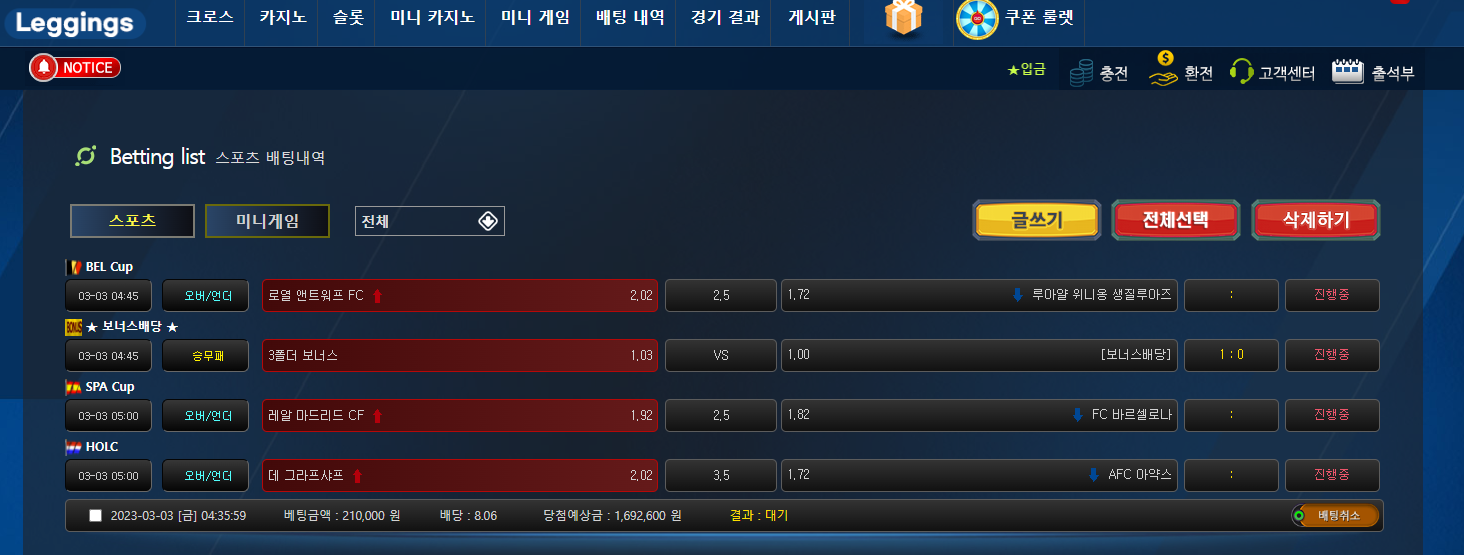Expand the 전체 filter dropdown
The image size is (1464, 555).
pyautogui.click(x=430, y=221)
